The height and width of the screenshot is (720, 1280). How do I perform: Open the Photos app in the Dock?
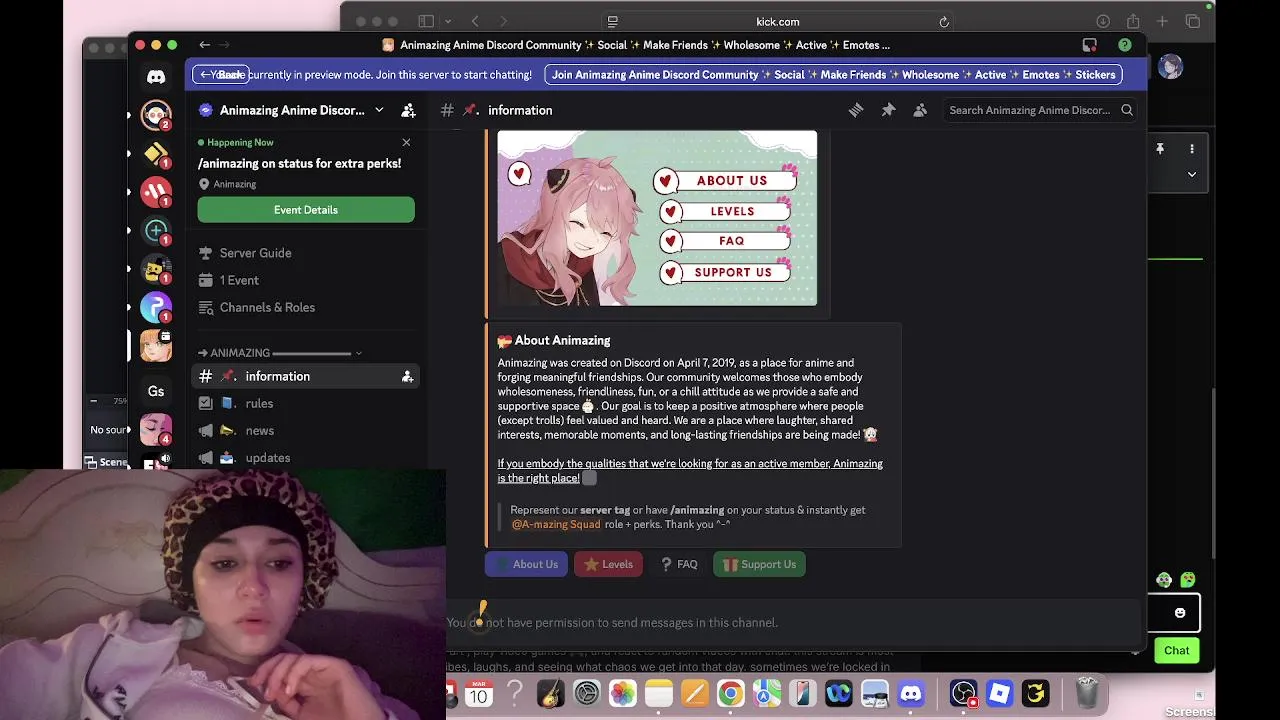pyautogui.click(x=623, y=693)
